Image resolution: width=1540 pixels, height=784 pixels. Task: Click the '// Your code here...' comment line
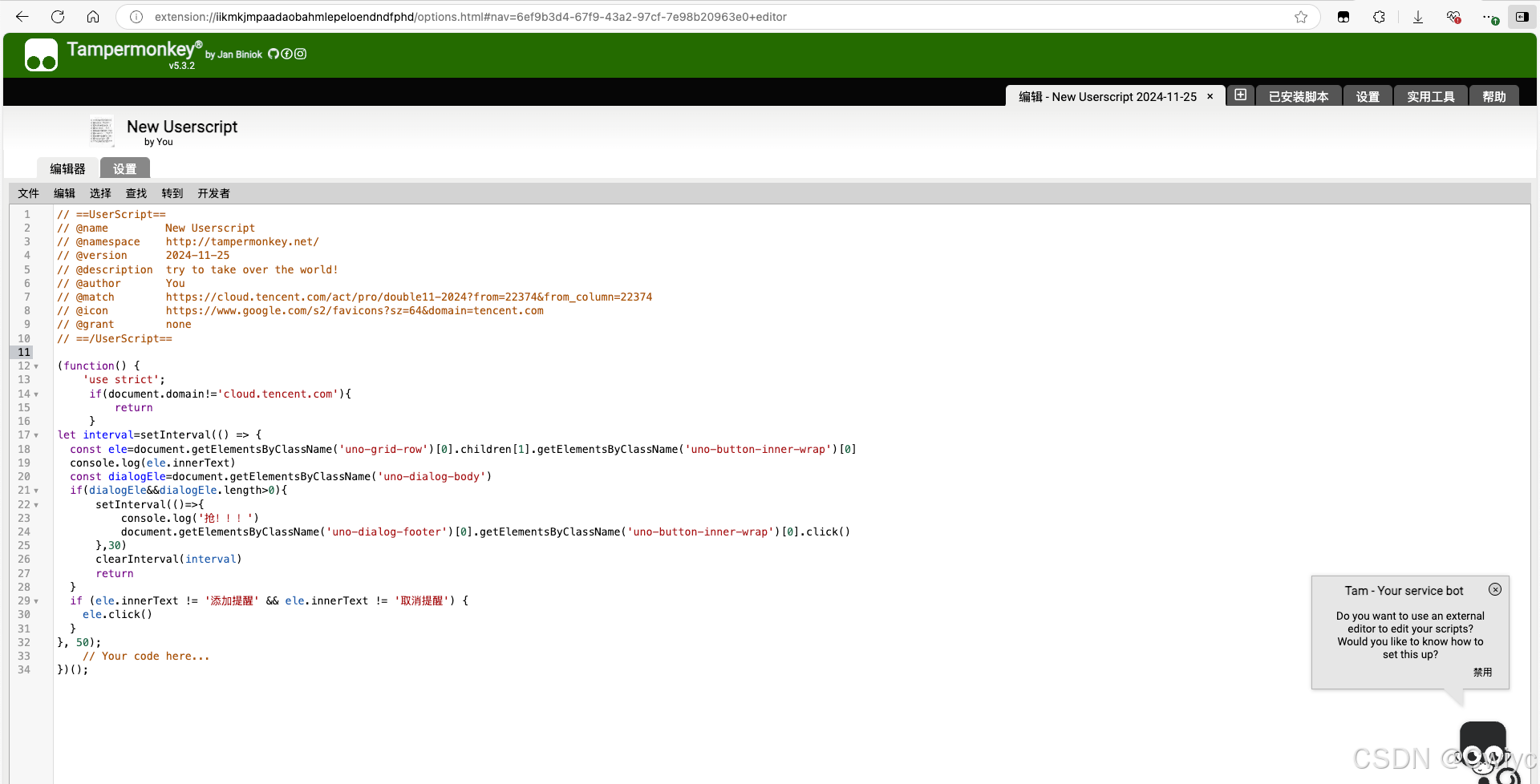click(x=146, y=656)
